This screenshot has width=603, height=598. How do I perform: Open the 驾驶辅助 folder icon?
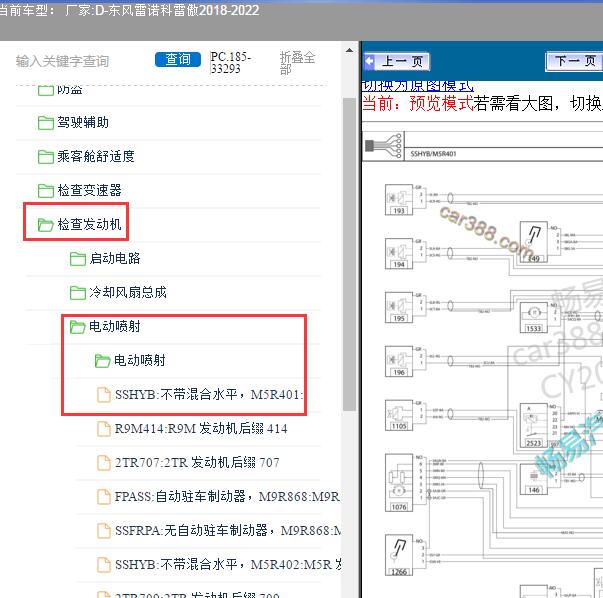46,123
